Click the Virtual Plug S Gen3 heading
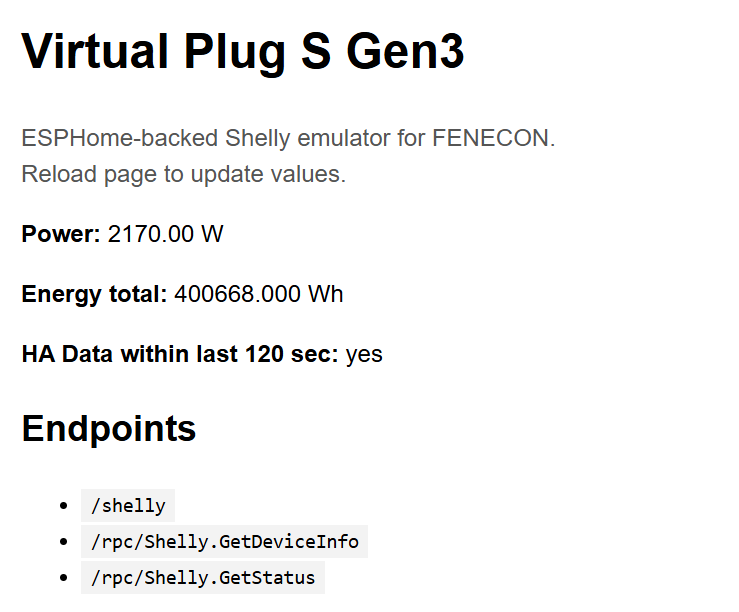The image size is (739, 612). (243, 52)
